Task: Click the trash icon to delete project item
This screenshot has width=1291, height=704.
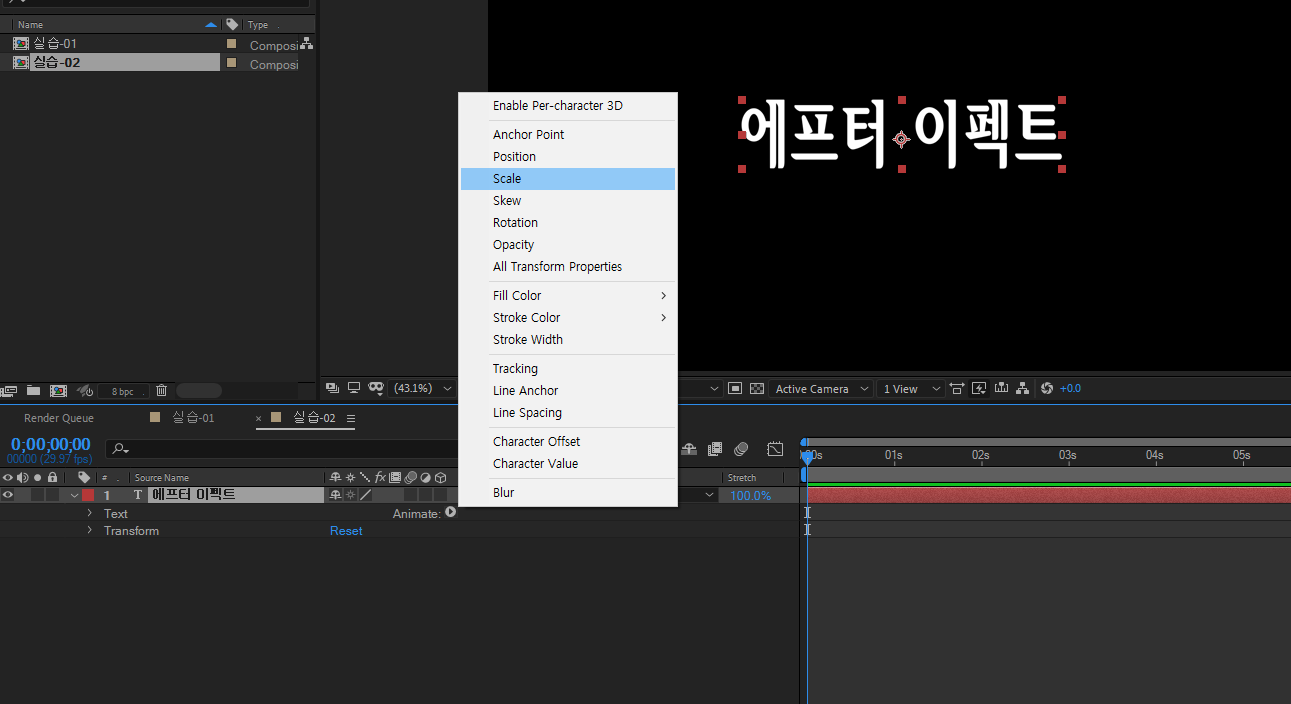Action: 161,390
